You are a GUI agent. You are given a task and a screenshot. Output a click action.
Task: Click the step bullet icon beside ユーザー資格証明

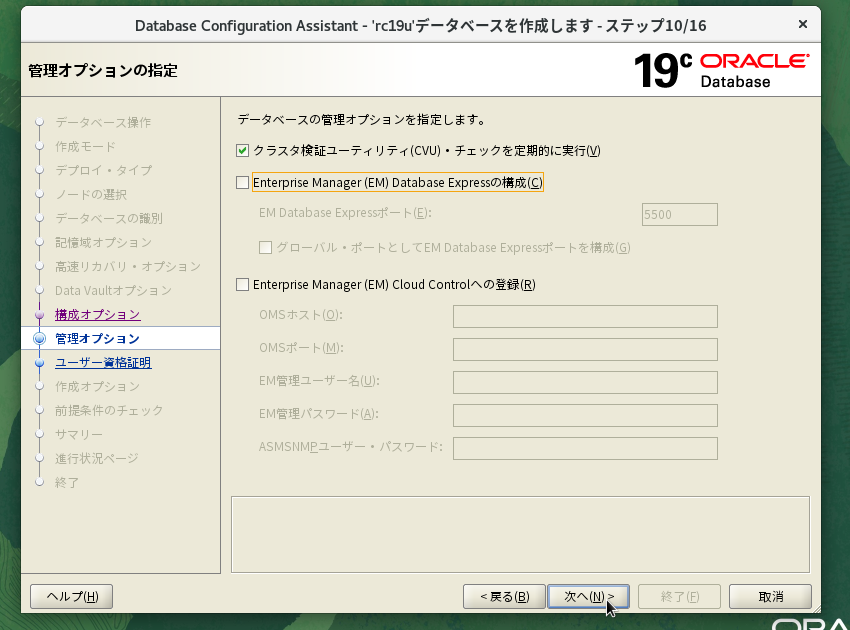click(x=40, y=363)
